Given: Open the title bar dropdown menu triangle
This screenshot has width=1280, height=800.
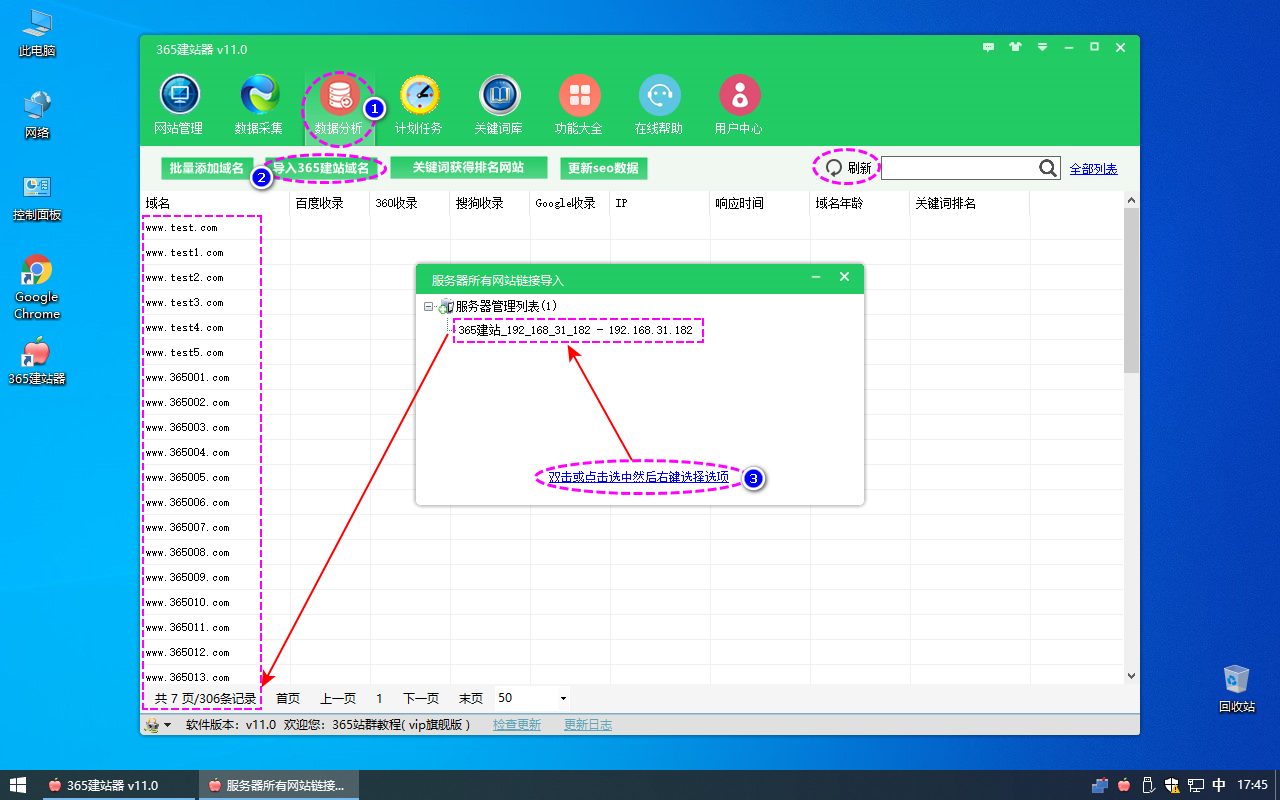Looking at the screenshot, I should click(1042, 47).
